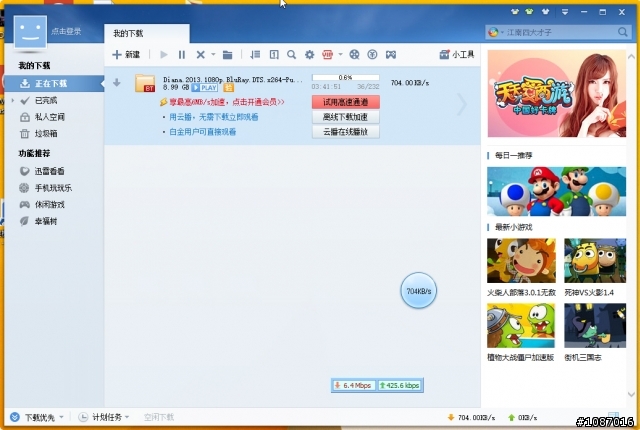Screen dimensions: 640x430
Task: Open the download folder icon in toolbar
Action: click(227, 54)
